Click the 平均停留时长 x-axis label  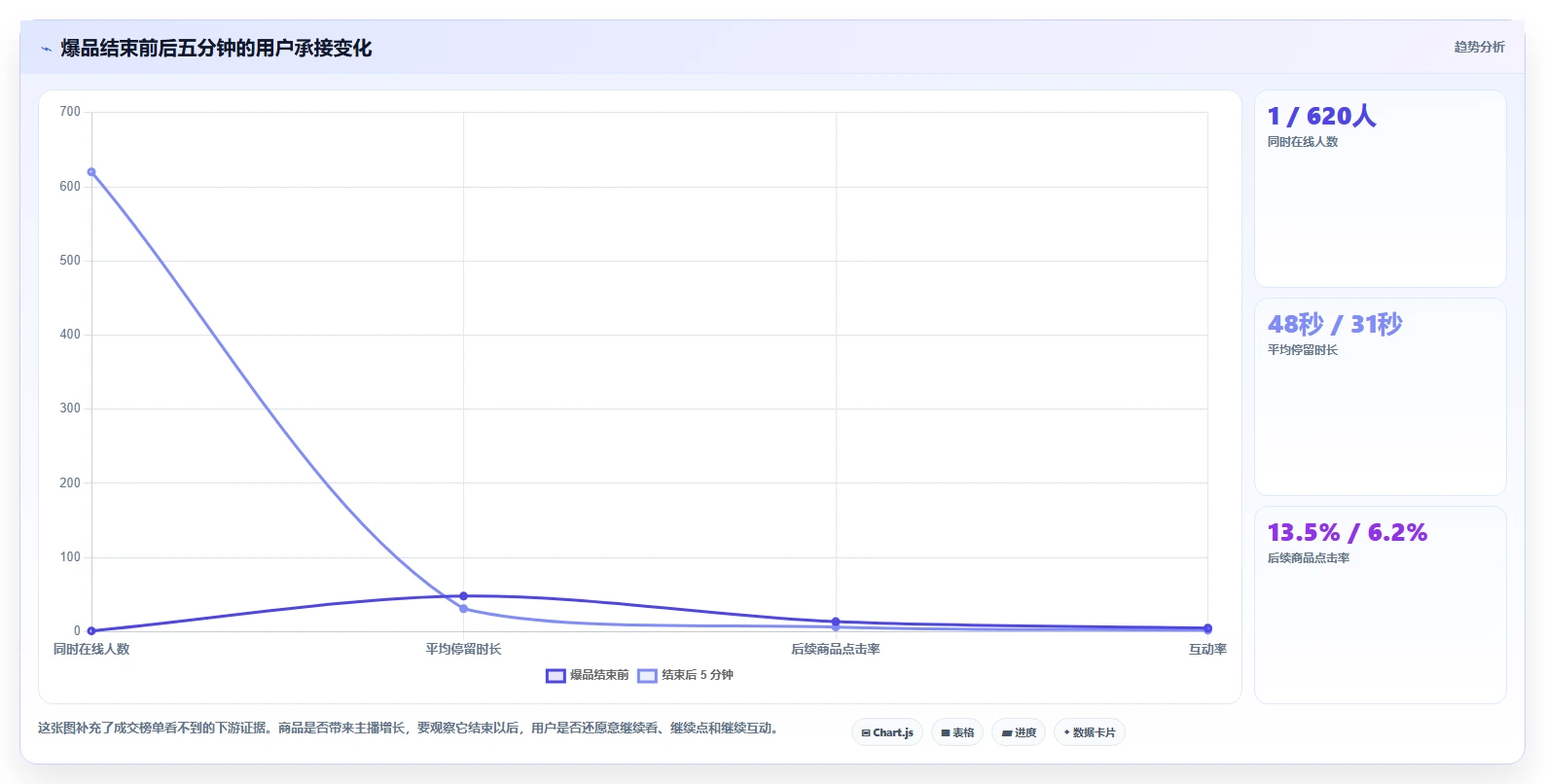tap(463, 649)
